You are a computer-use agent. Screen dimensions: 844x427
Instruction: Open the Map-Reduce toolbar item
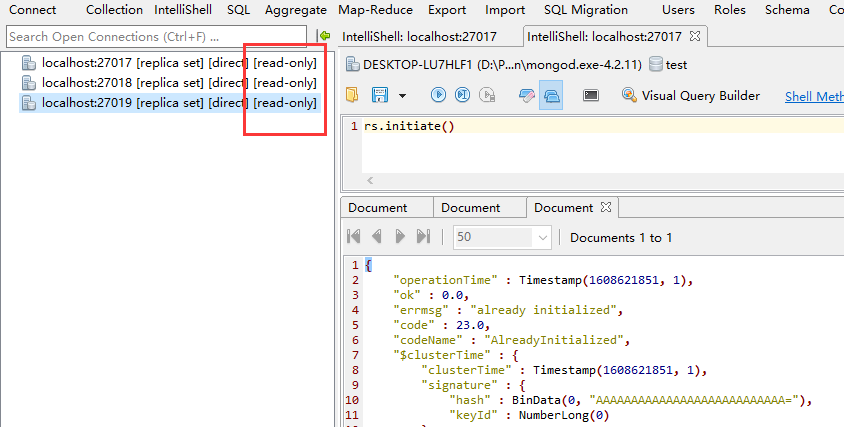click(375, 10)
